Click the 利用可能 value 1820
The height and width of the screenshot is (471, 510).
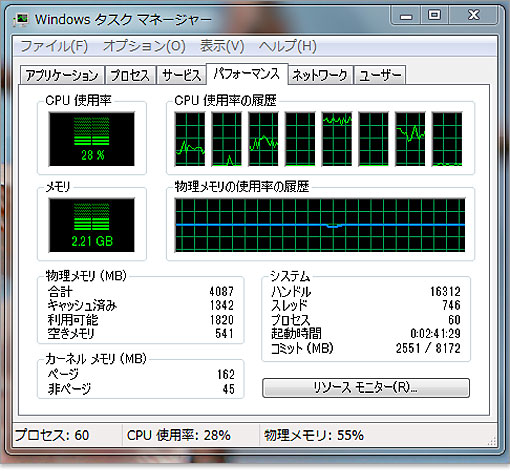click(222, 320)
